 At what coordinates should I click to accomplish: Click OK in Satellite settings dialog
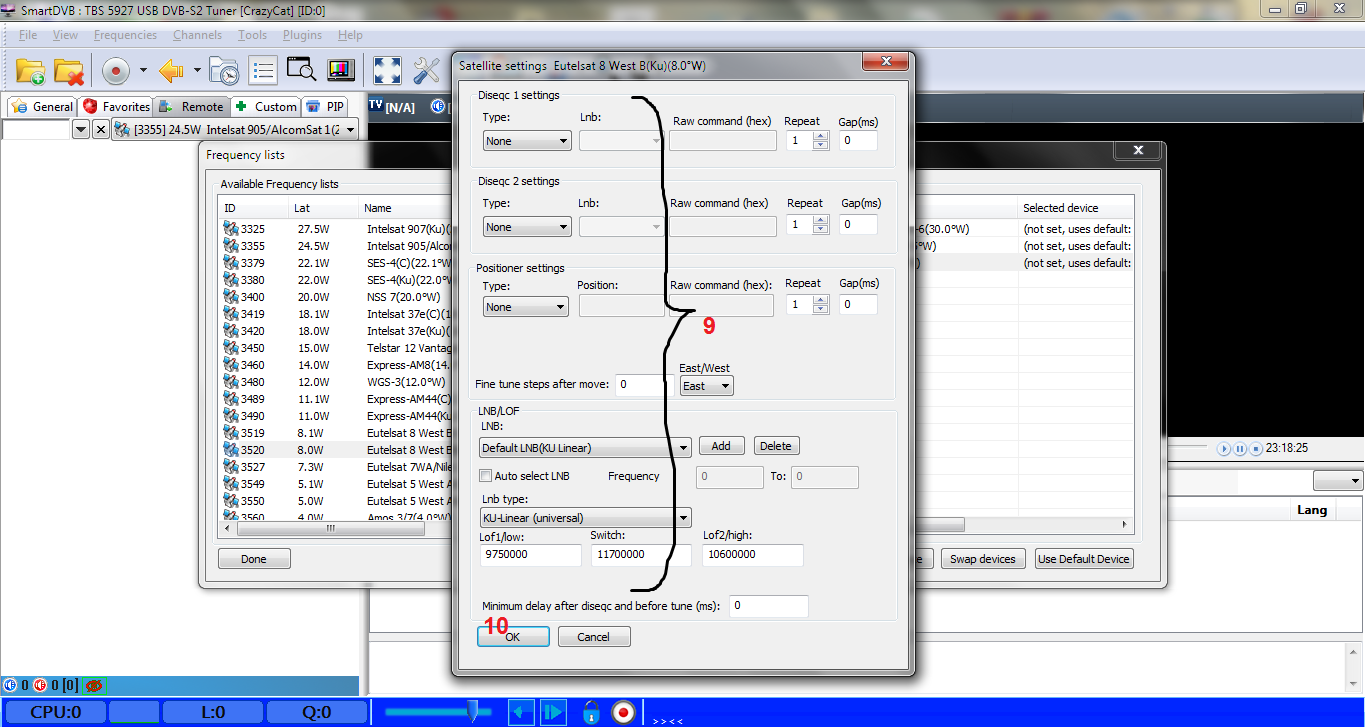point(513,636)
